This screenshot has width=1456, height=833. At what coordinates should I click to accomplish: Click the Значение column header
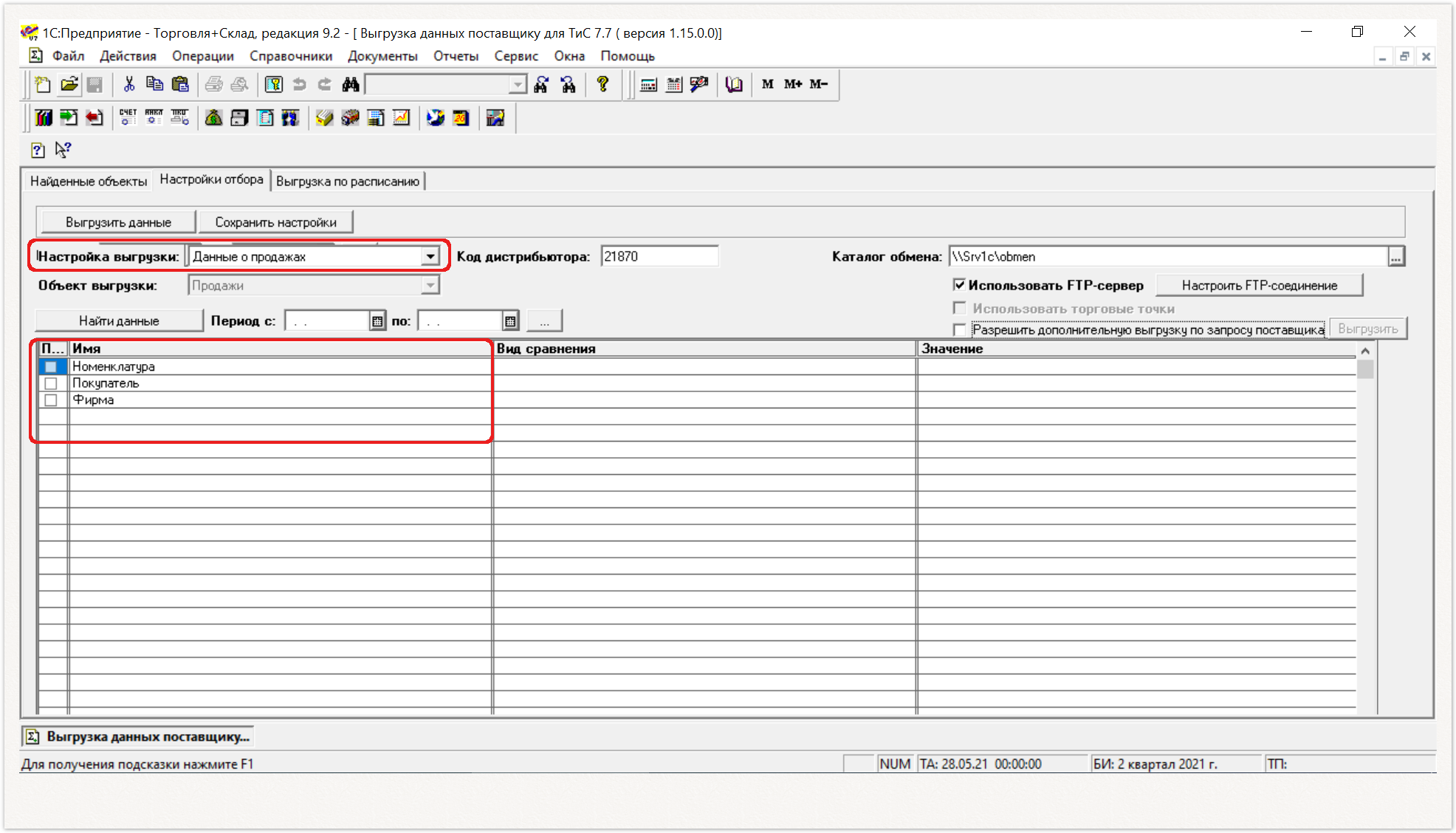click(1136, 349)
